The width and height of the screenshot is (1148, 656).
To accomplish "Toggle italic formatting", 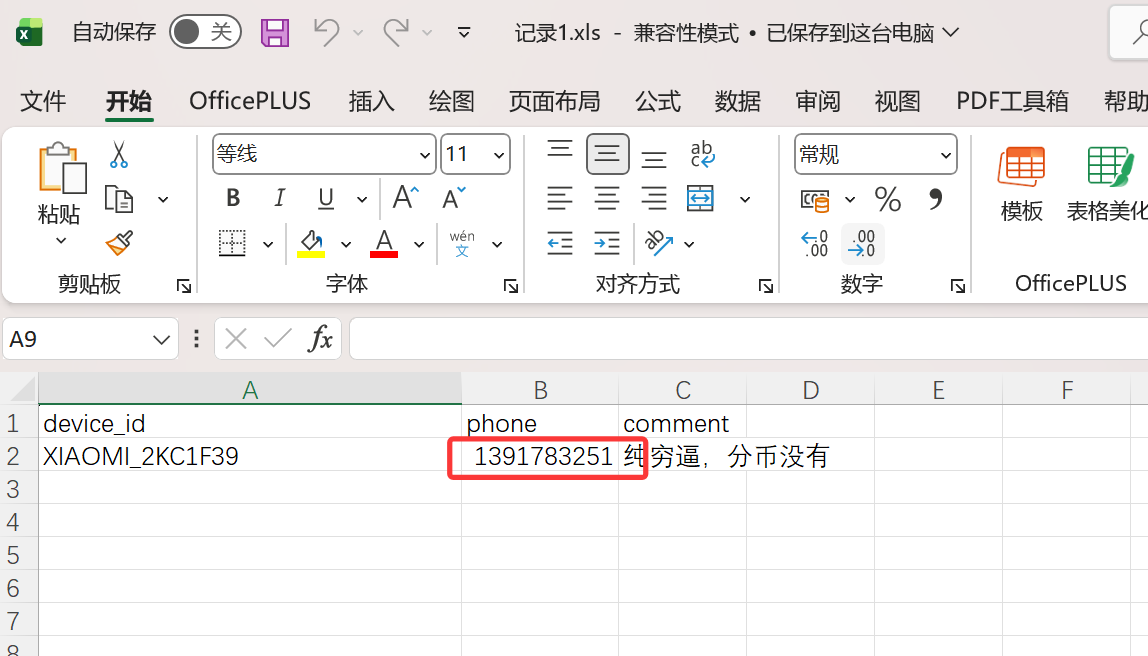I will [x=279, y=198].
